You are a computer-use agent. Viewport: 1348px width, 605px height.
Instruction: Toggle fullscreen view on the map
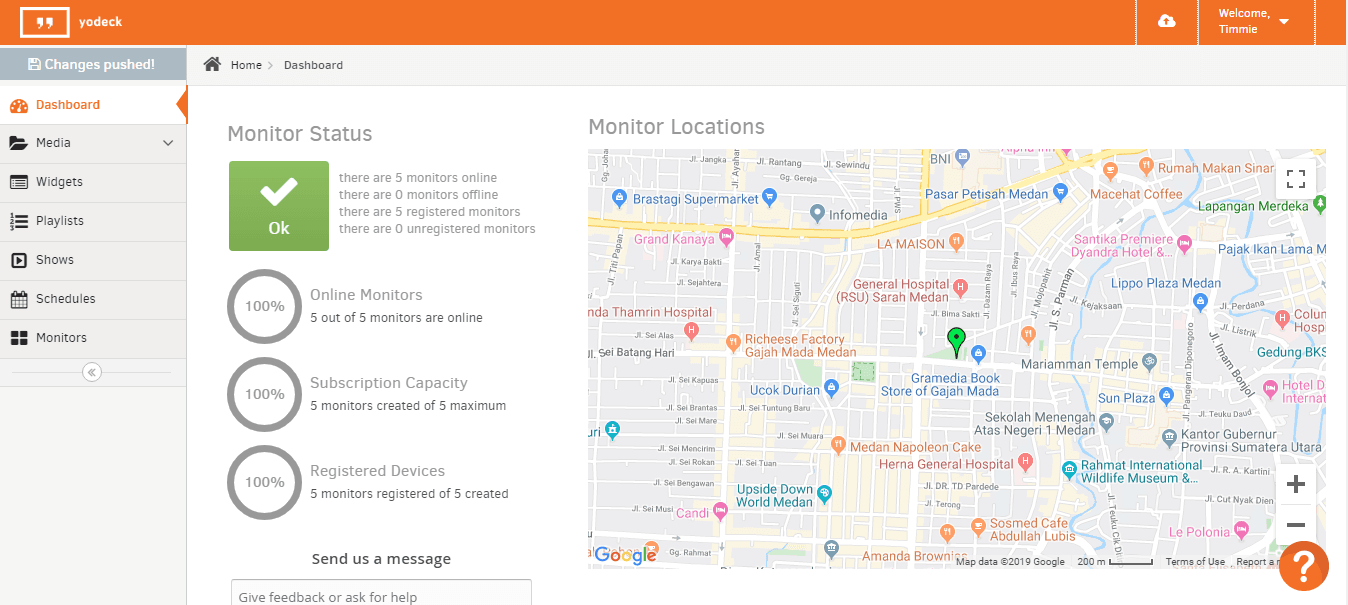(x=1296, y=179)
